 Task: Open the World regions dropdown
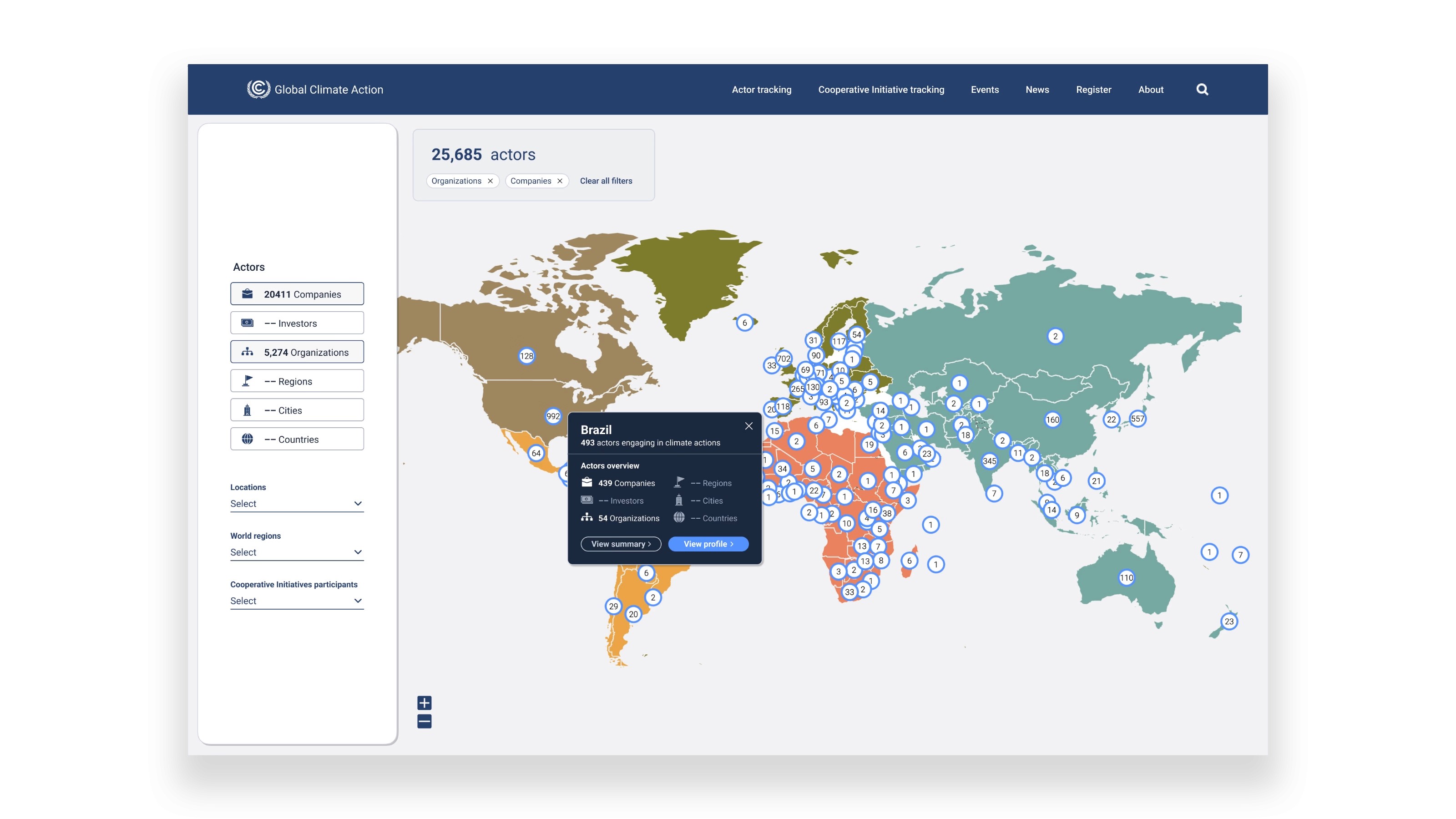click(297, 552)
